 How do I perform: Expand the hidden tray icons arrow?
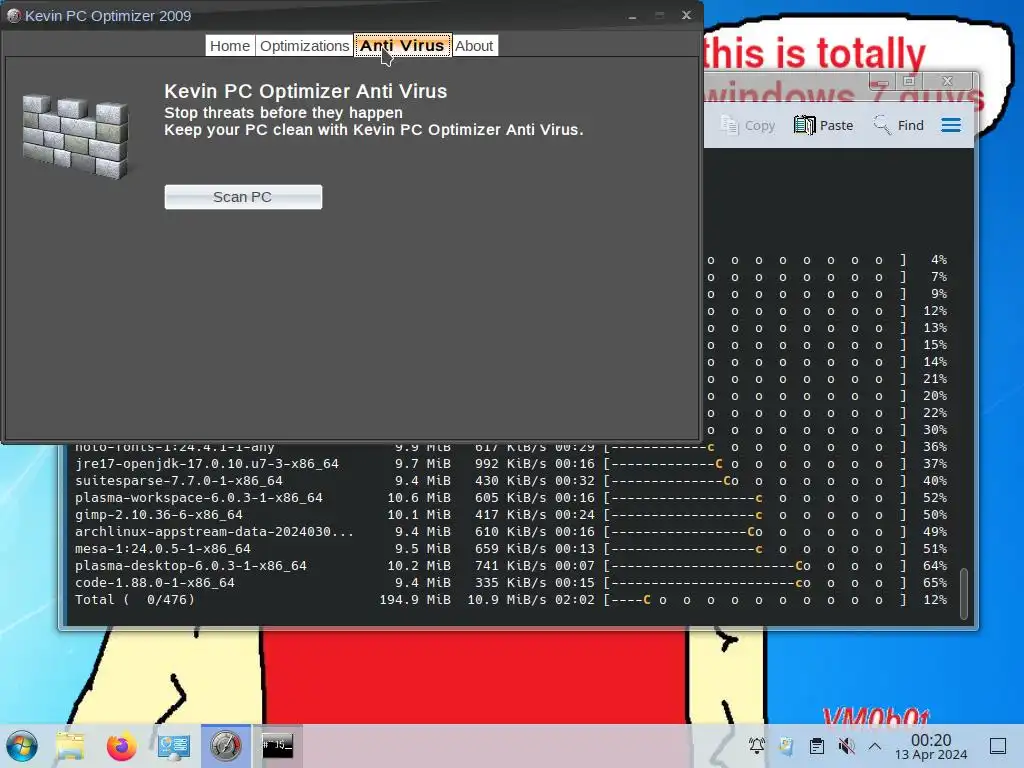tap(875, 746)
